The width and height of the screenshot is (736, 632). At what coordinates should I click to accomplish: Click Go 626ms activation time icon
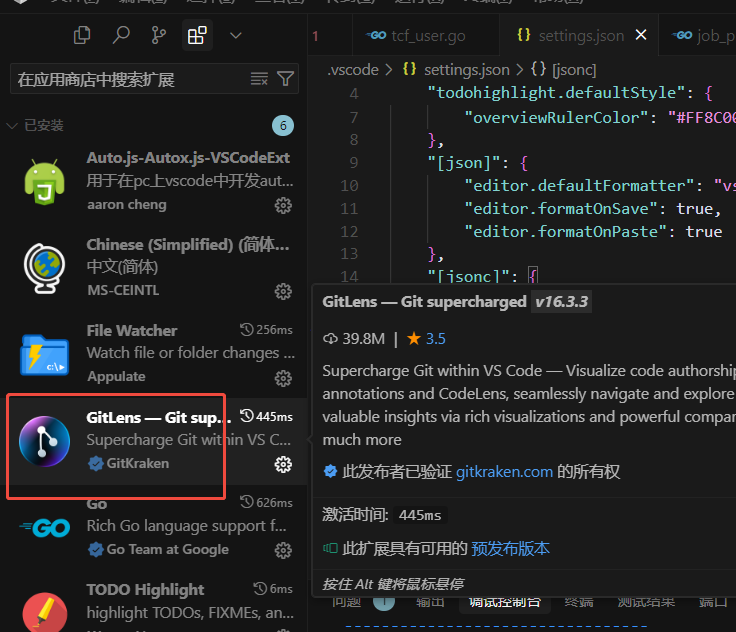[x=247, y=502]
